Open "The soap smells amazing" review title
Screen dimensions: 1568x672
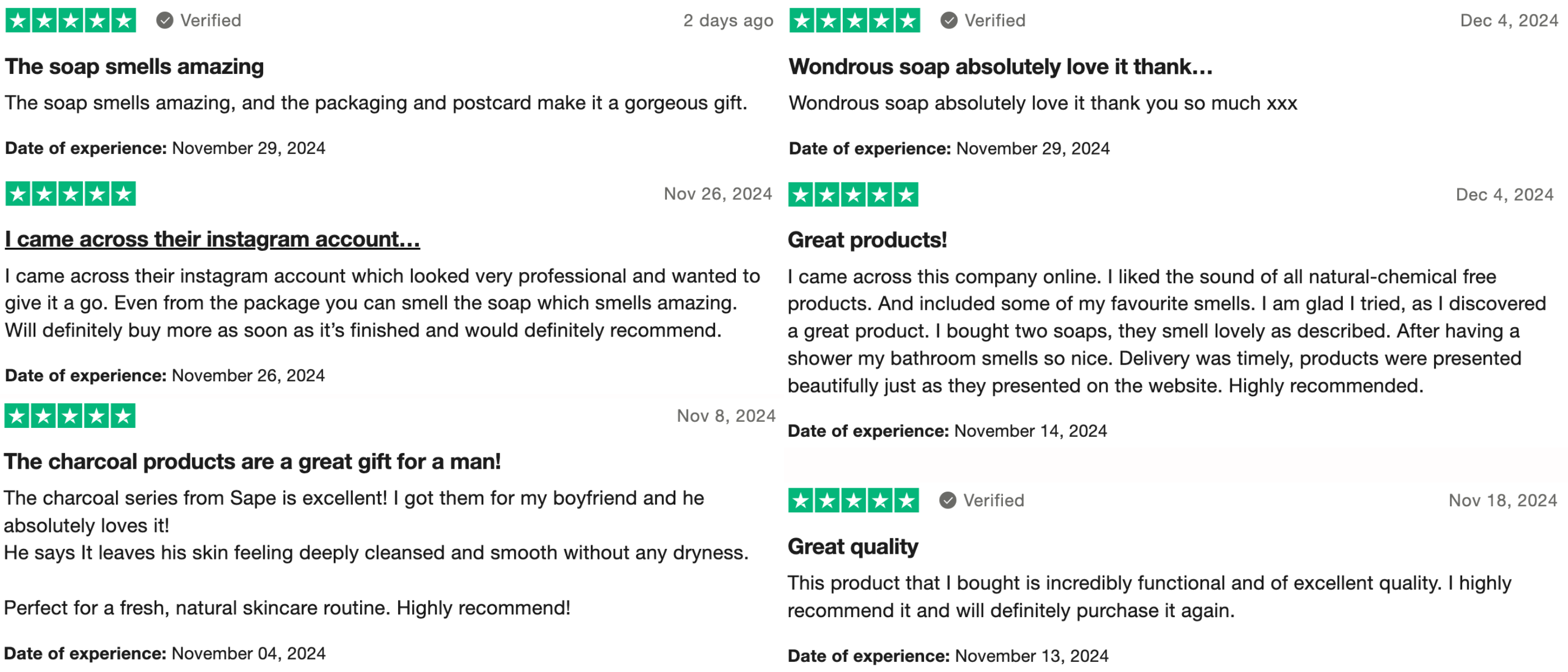pyautogui.click(x=134, y=66)
